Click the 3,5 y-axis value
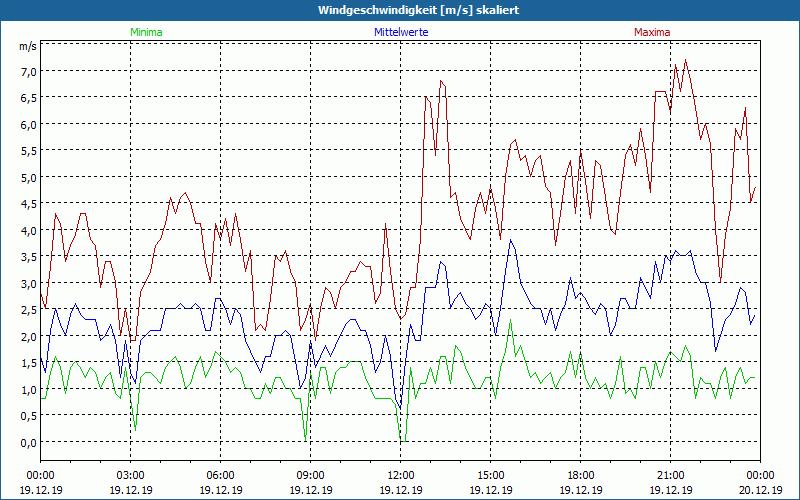800x500 pixels. click(x=29, y=257)
